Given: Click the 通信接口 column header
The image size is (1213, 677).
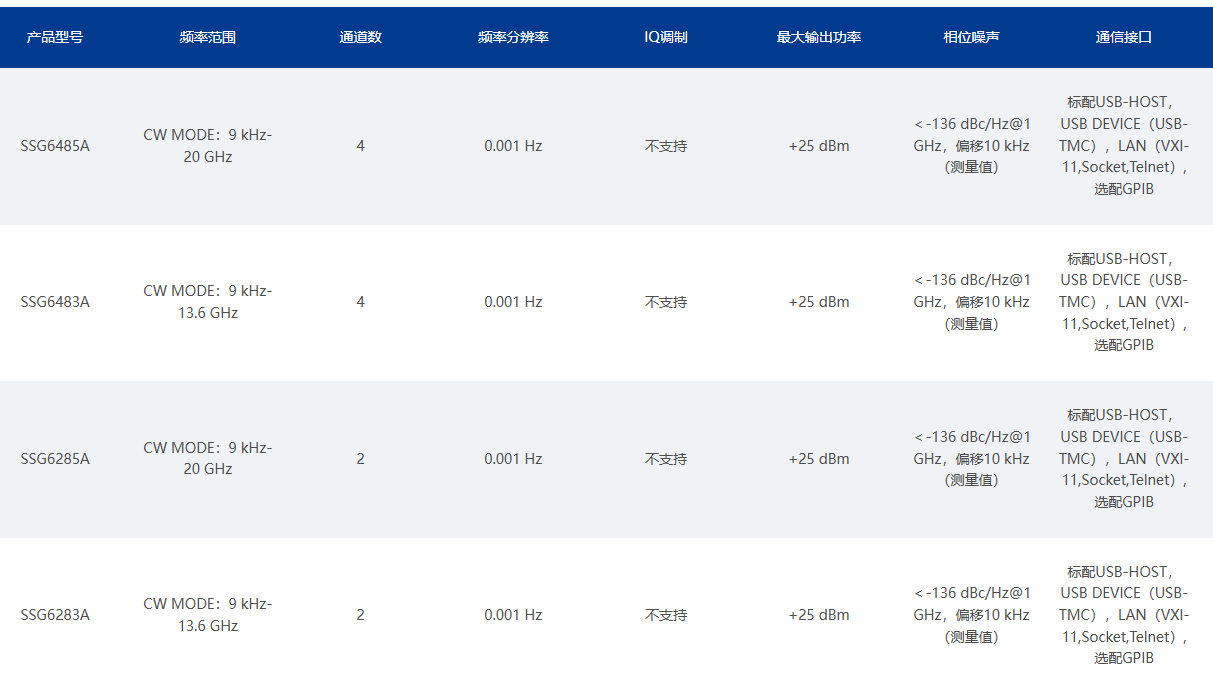Looking at the screenshot, I should [x=1124, y=37].
